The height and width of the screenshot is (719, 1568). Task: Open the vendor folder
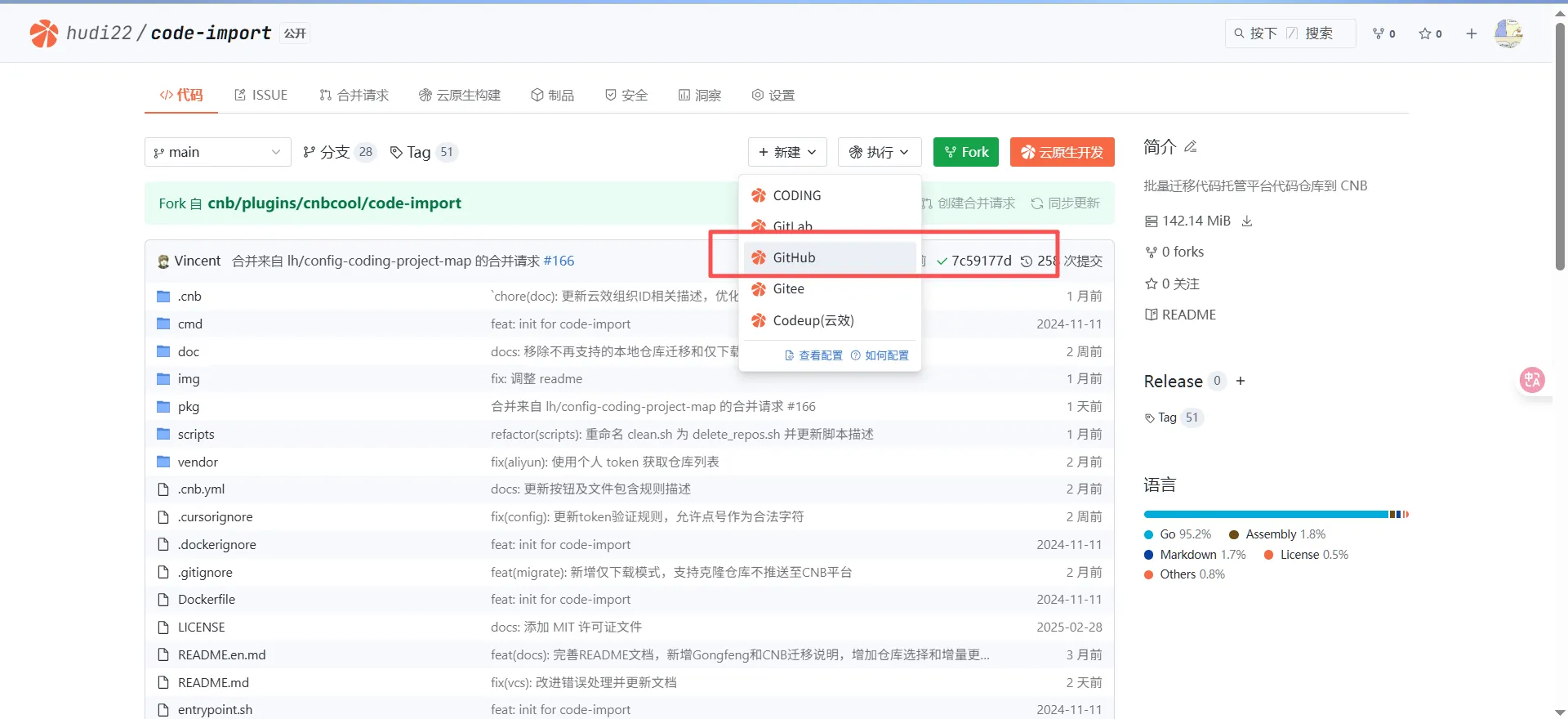(198, 462)
